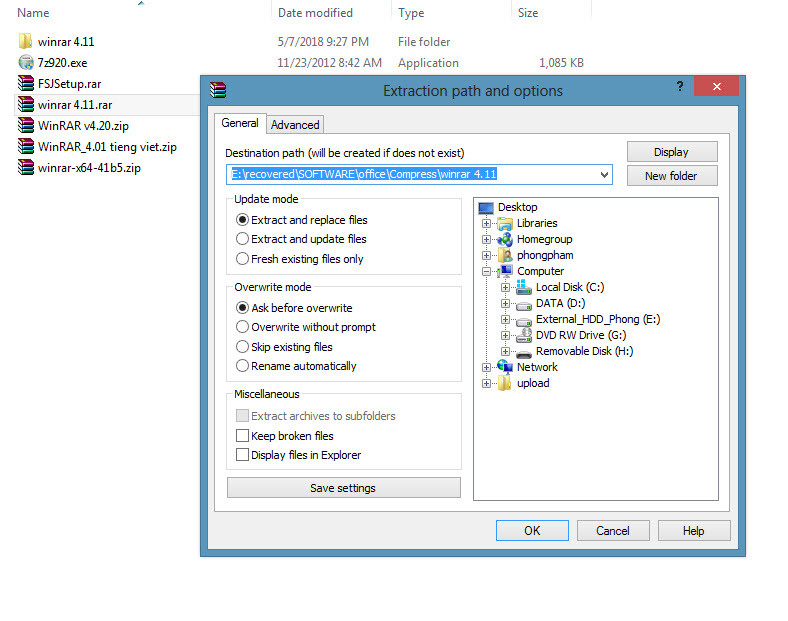Expand the DVD RW Drive (G:) node

point(505,335)
